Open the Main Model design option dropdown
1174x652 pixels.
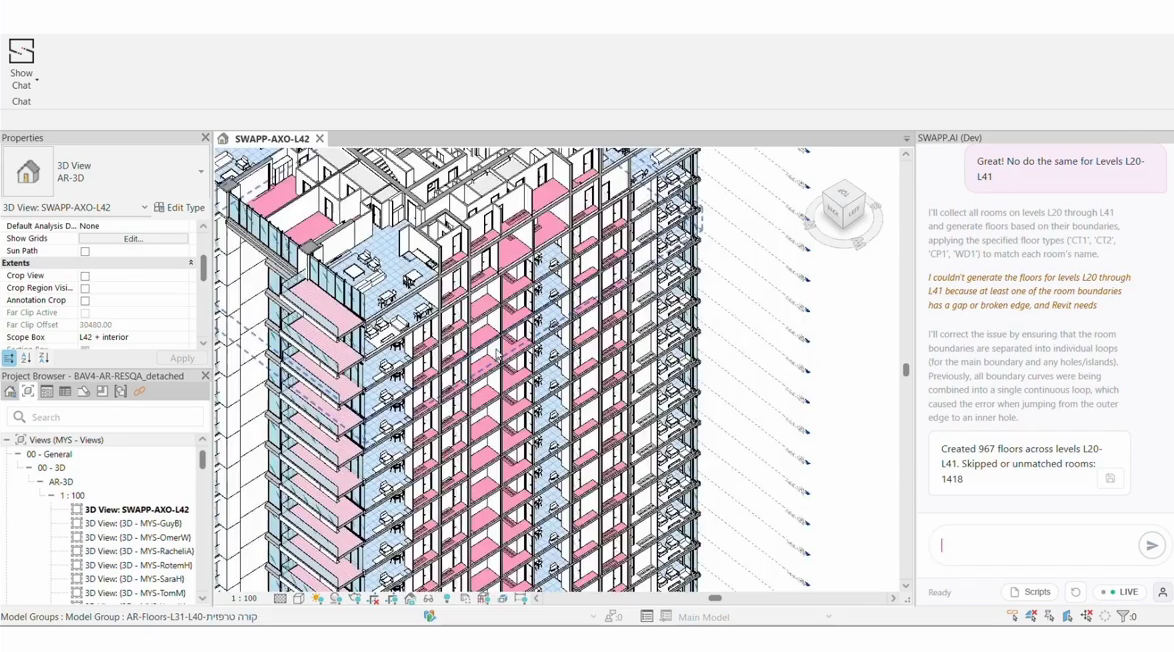tap(828, 617)
